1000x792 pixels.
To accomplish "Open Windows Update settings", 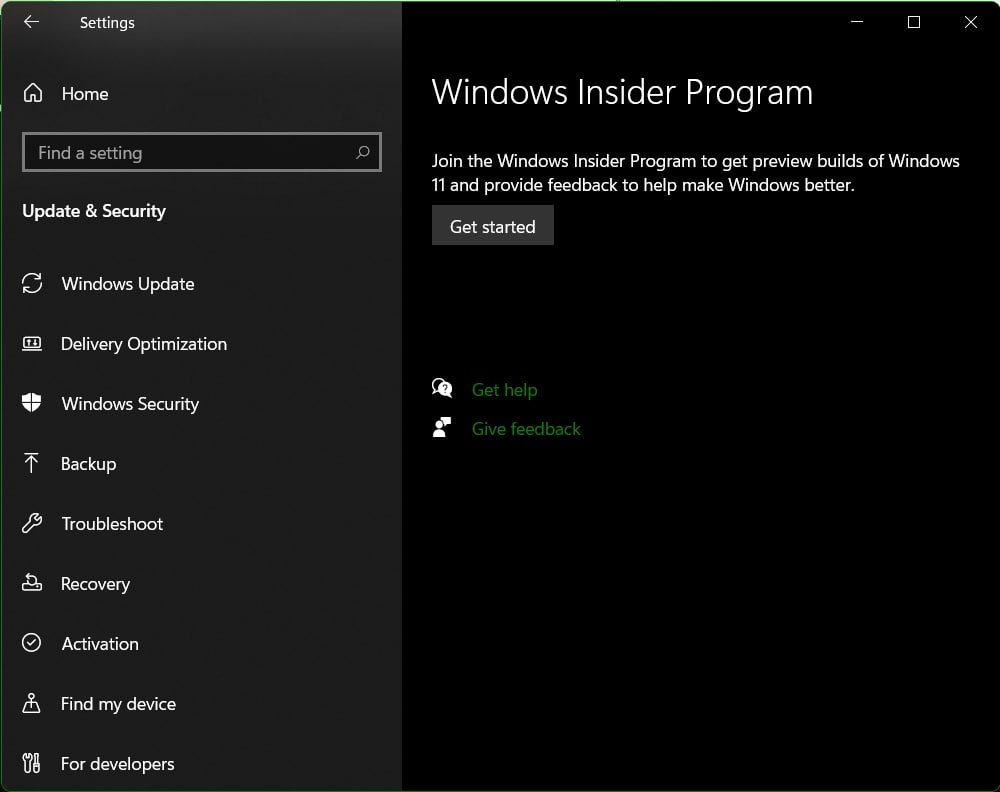I will pos(128,284).
